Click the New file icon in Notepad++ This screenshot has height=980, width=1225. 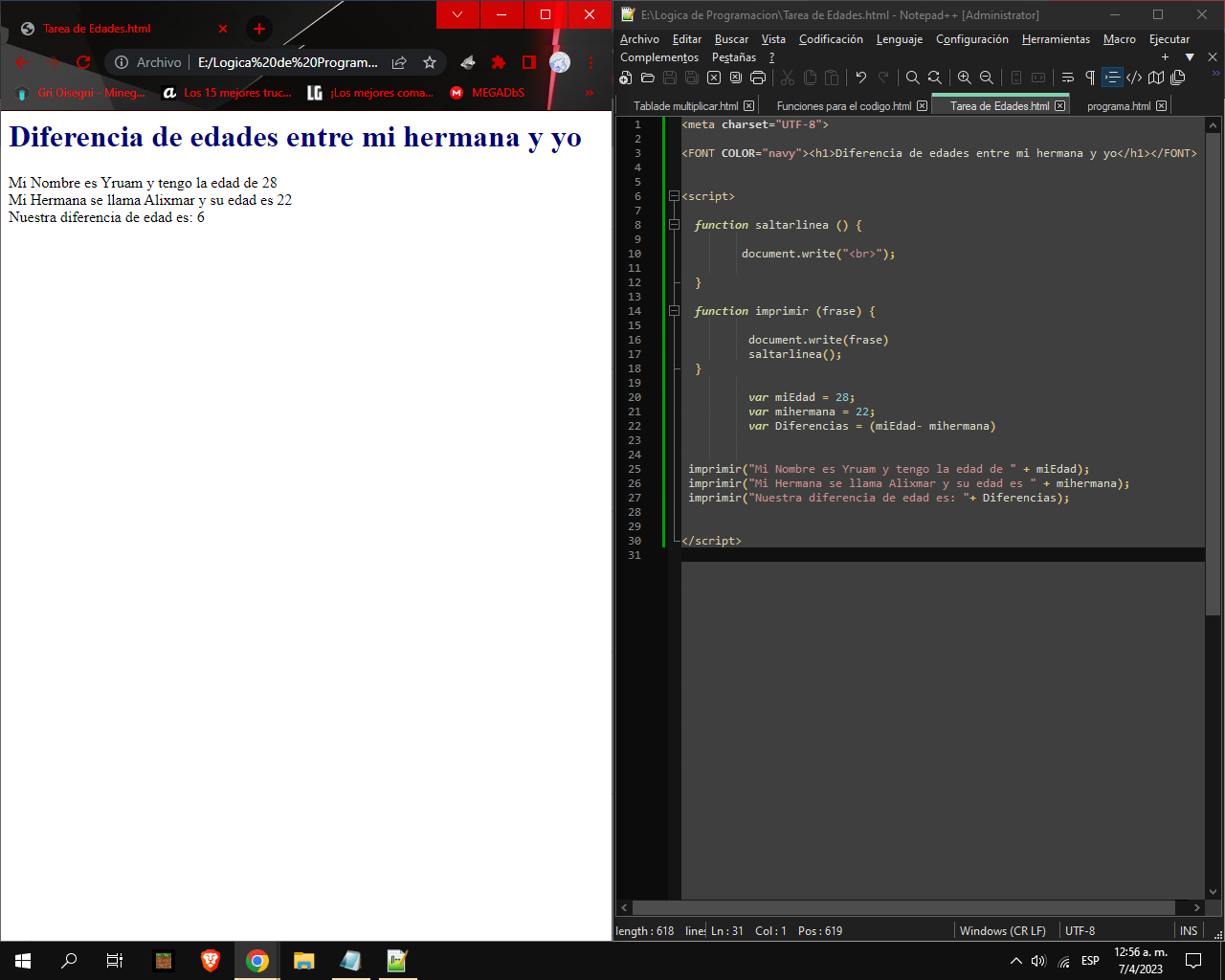[x=626, y=78]
